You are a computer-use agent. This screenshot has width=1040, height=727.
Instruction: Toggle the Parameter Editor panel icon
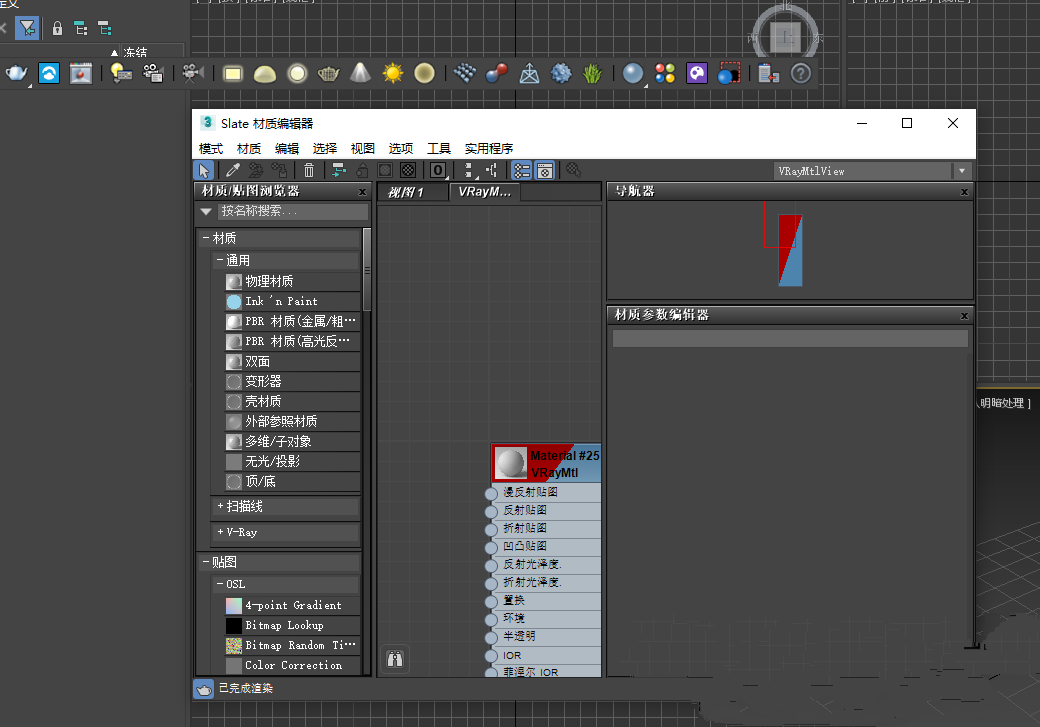click(x=545, y=170)
